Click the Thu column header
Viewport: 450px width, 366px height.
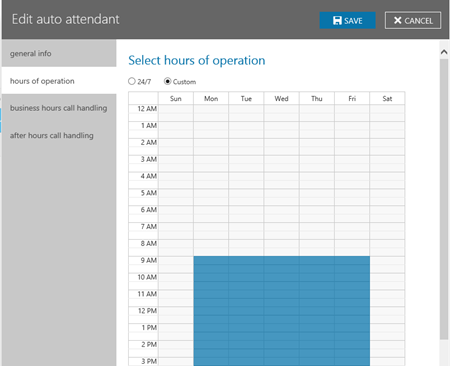coord(317,98)
